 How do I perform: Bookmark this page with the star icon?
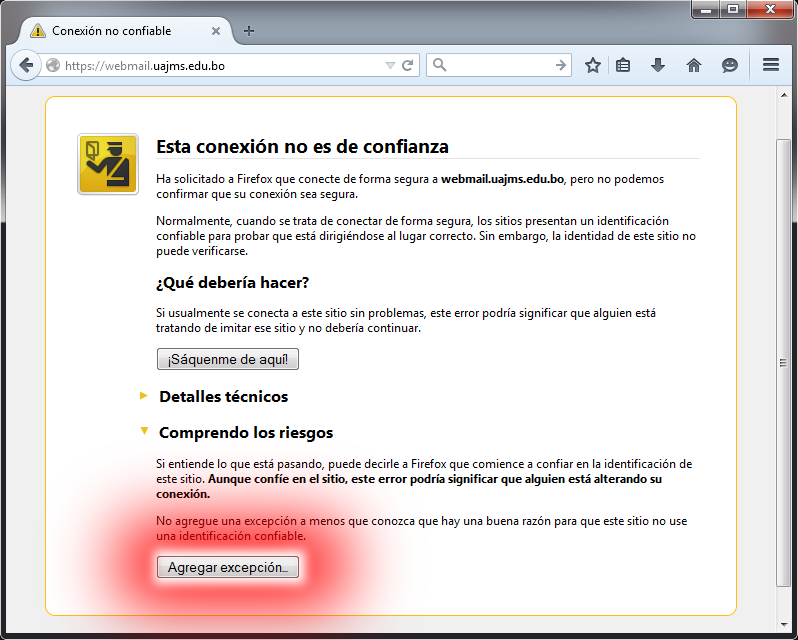click(x=593, y=65)
